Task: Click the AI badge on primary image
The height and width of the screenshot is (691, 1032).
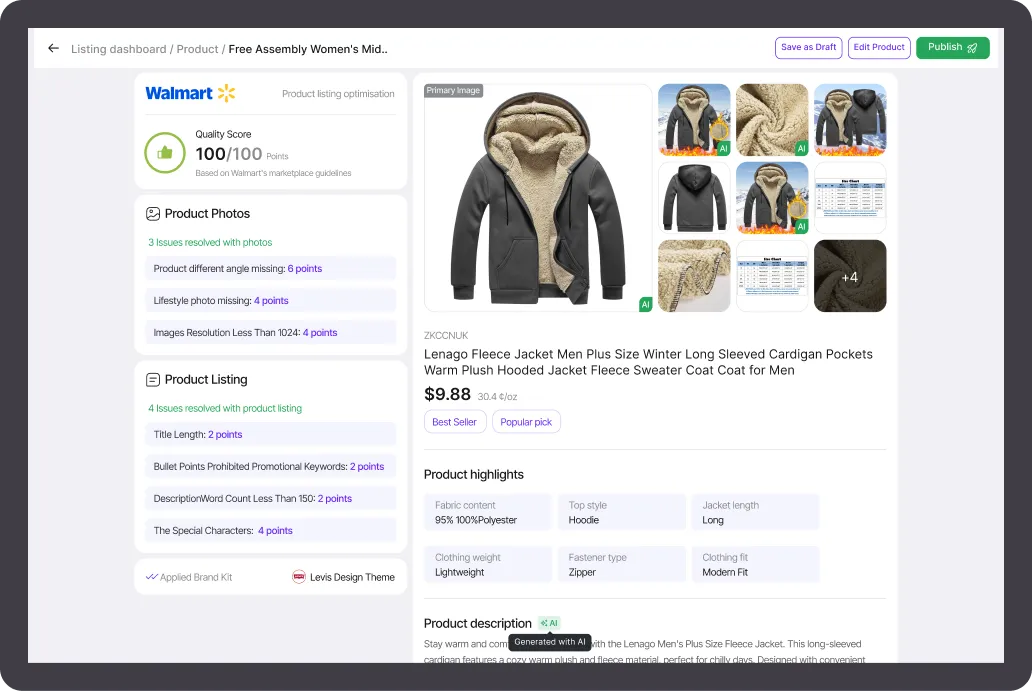Action: tap(645, 304)
